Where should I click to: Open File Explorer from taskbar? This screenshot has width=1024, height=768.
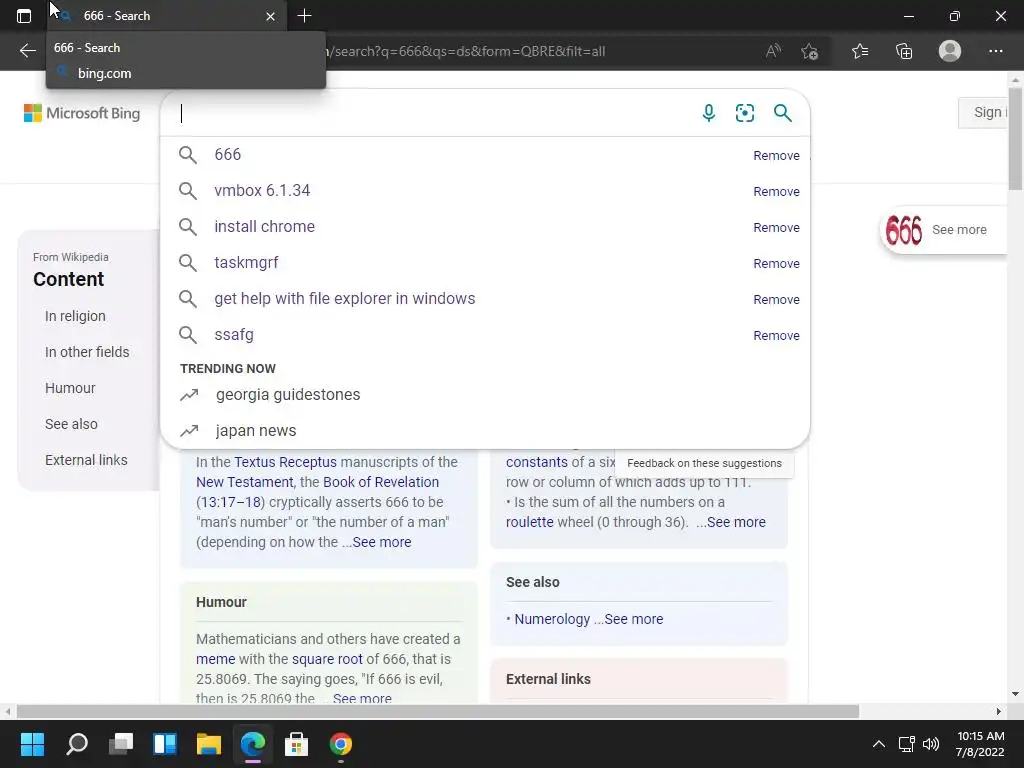(209, 744)
